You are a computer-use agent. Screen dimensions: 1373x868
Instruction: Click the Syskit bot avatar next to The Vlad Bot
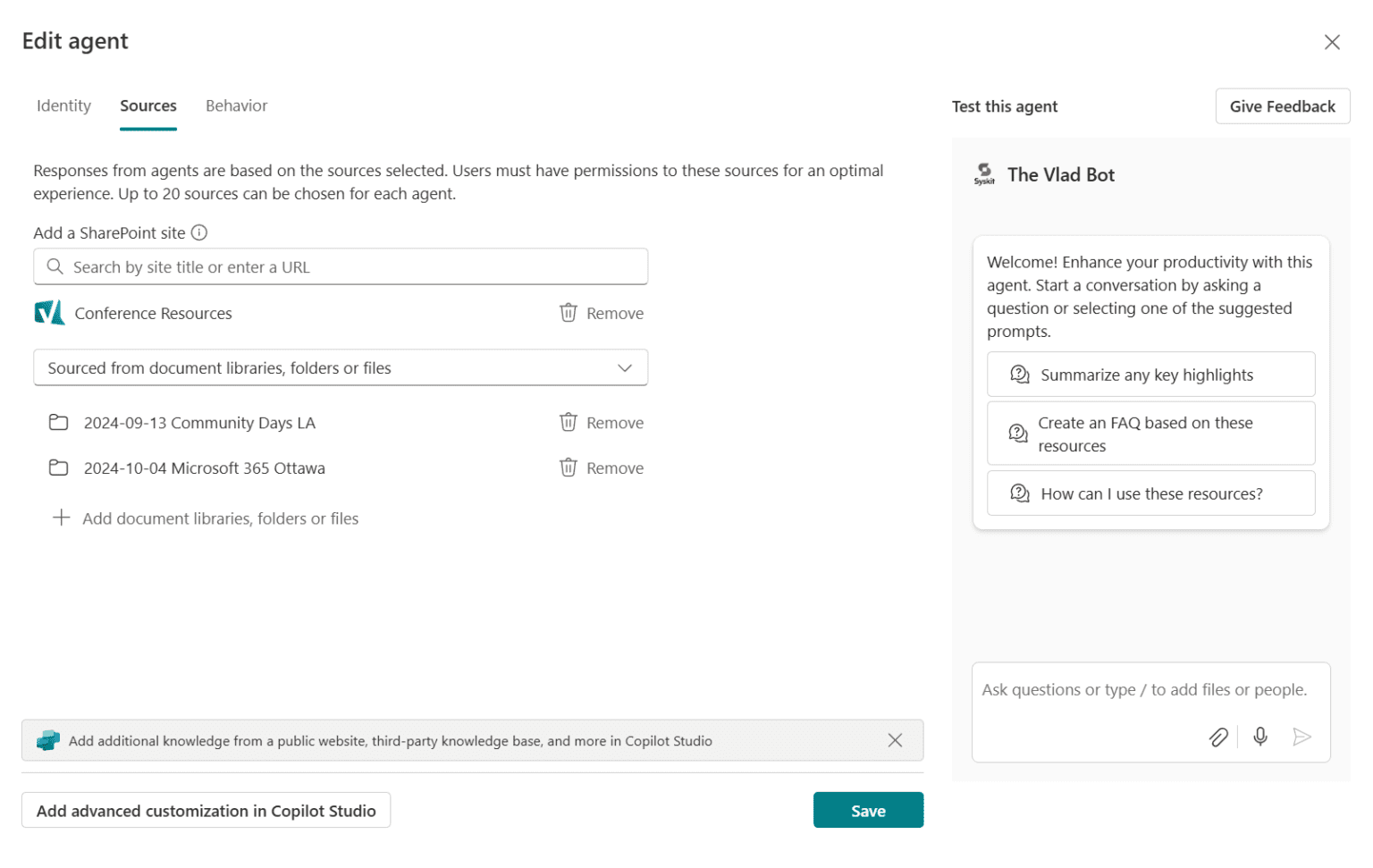click(x=984, y=173)
